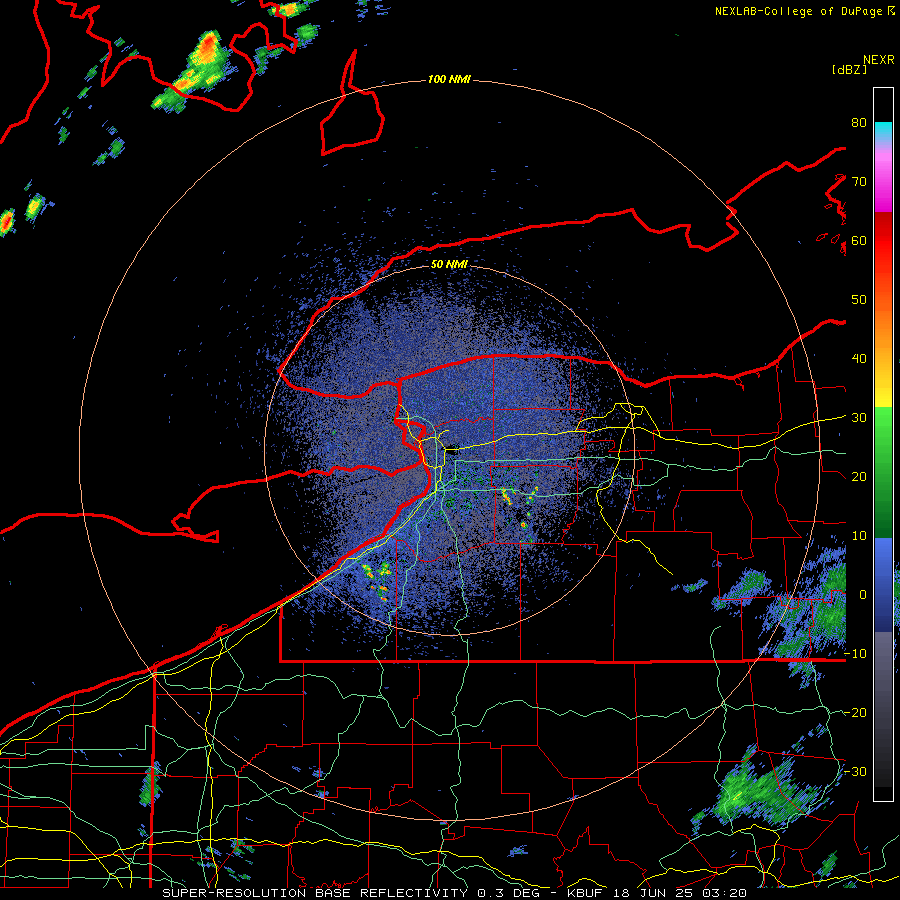Click the 50 NMI range ring label

click(449, 265)
